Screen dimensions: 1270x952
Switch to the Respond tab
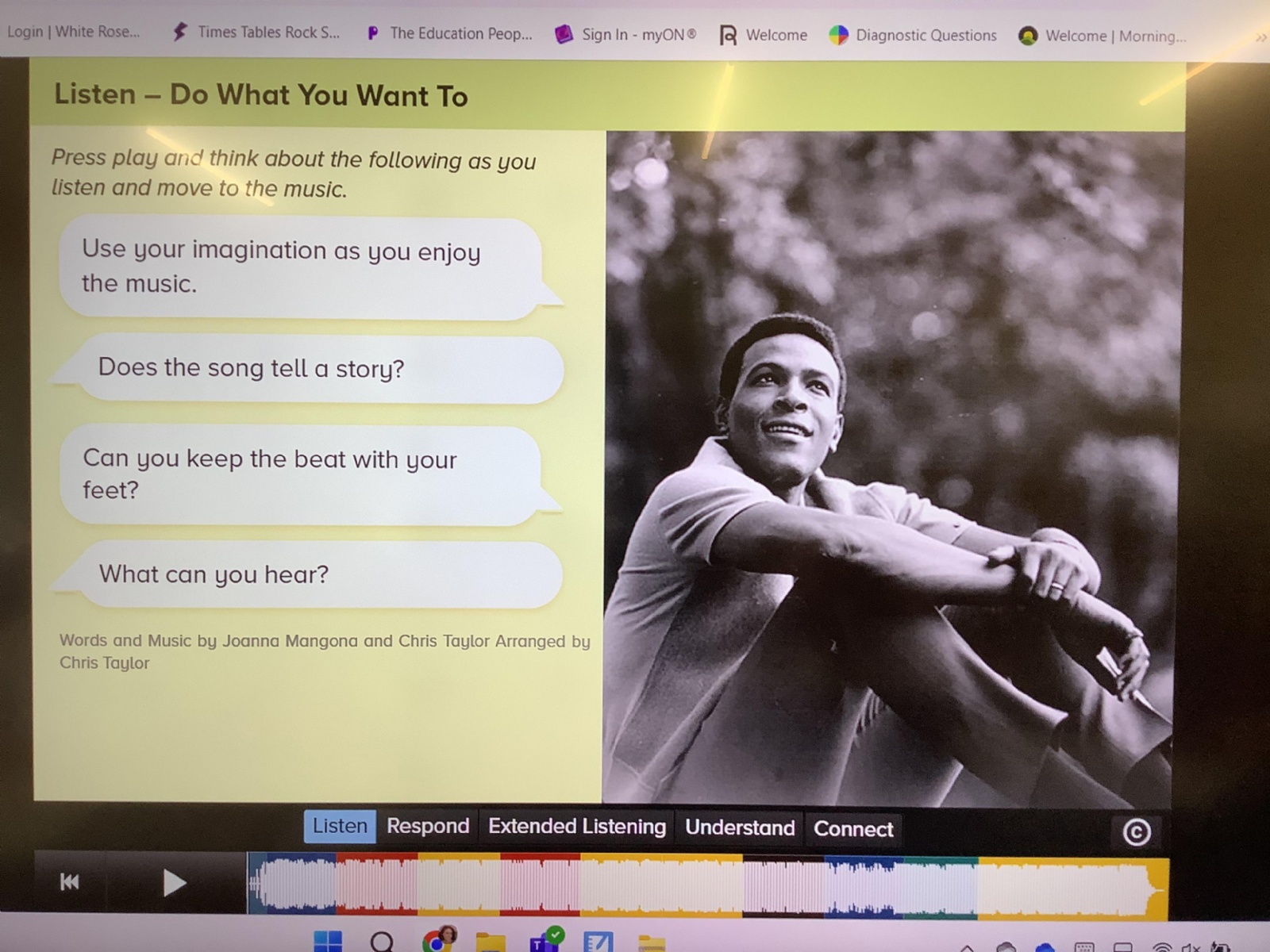tap(428, 826)
